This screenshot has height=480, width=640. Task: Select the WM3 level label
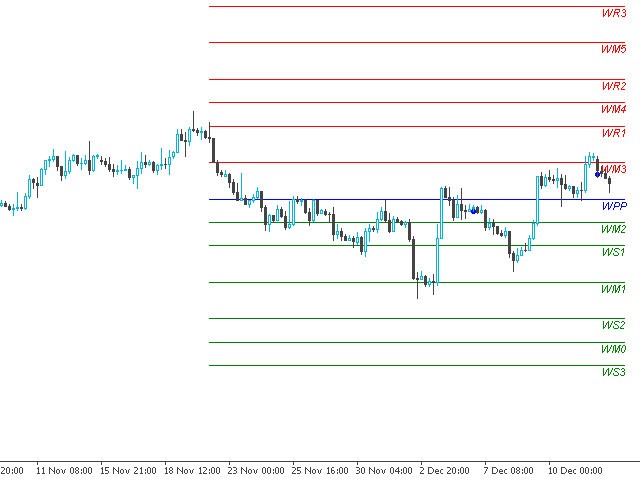[x=613, y=169]
